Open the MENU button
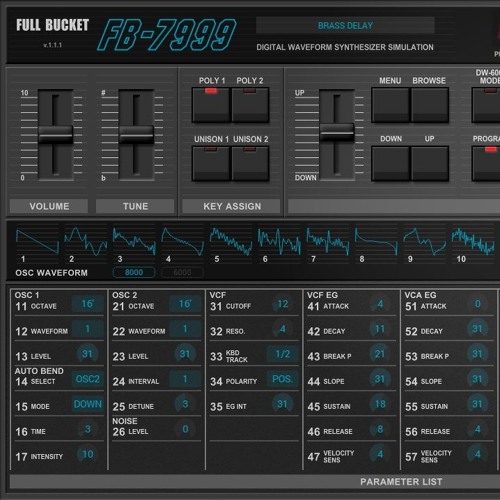The width and height of the screenshot is (500, 500). pyautogui.click(x=390, y=105)
